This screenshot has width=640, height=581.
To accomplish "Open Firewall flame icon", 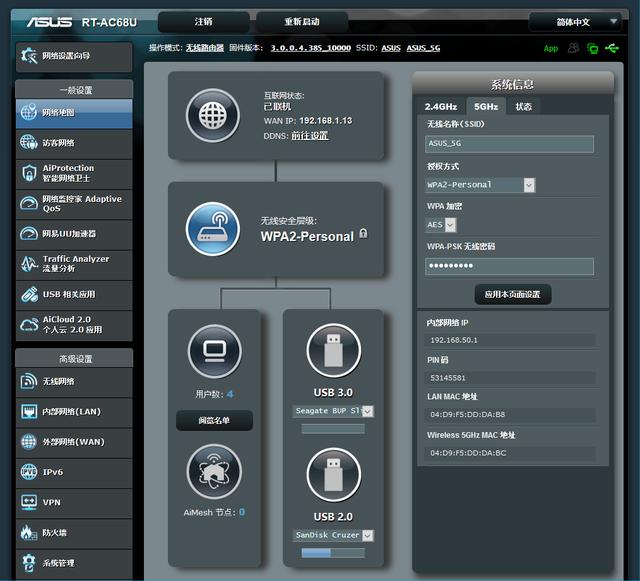I will point(29,532).
